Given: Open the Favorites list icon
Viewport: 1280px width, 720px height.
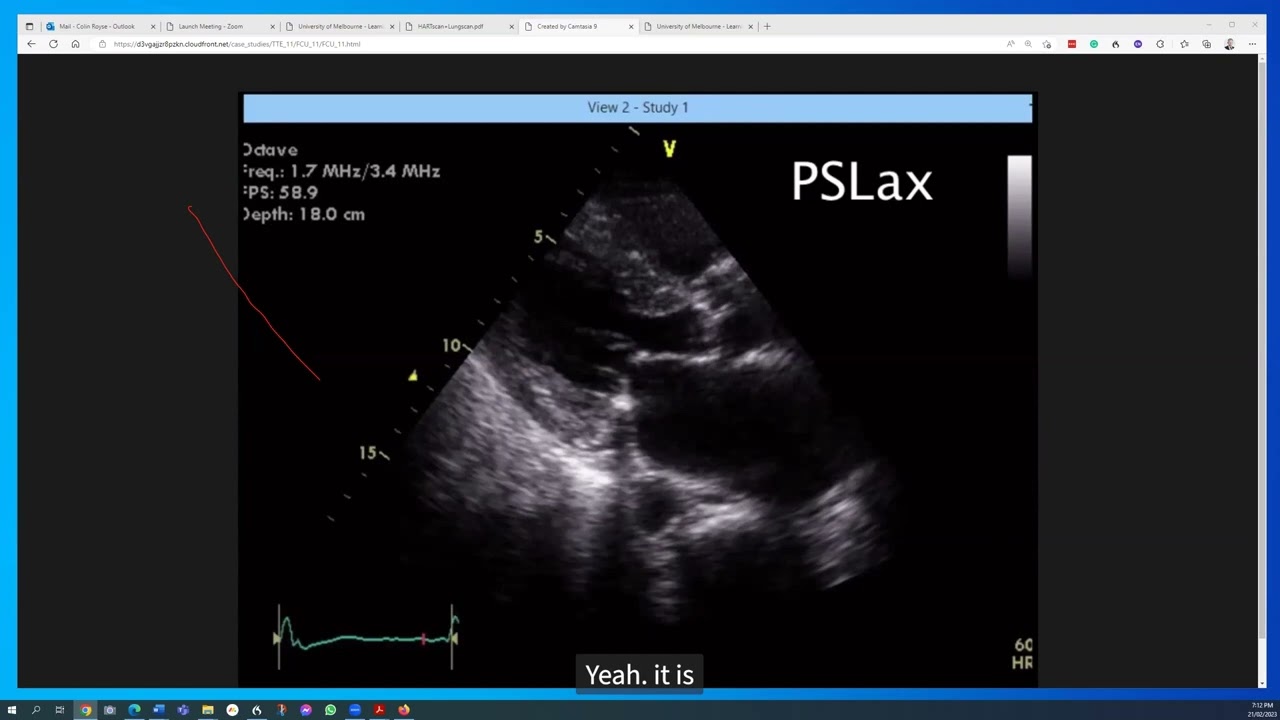Looking at the screenshot, I should tap(1185, 44).
